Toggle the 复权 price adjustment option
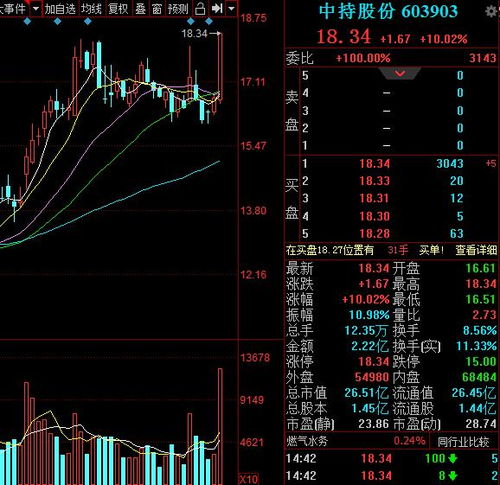The width and height of the screenshot is (500, 485). pos(118,9)
